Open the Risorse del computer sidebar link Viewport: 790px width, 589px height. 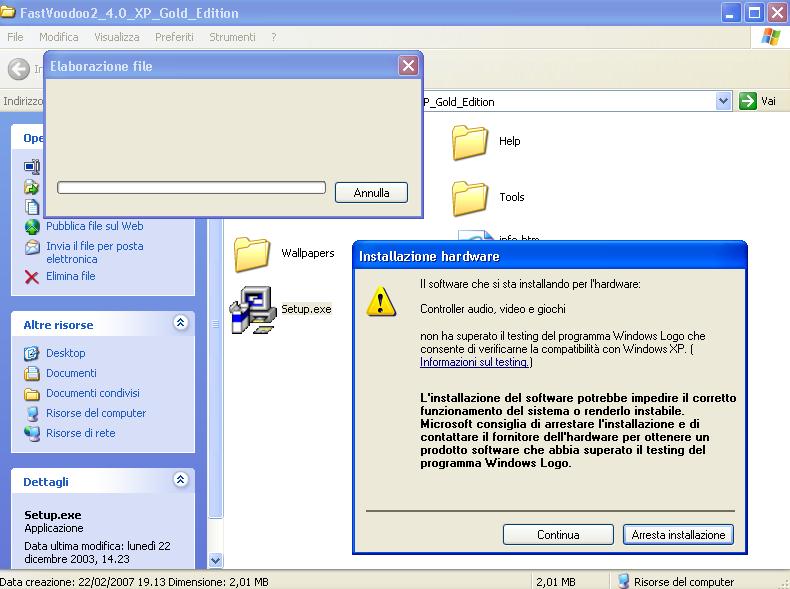(x=96, y=413)
